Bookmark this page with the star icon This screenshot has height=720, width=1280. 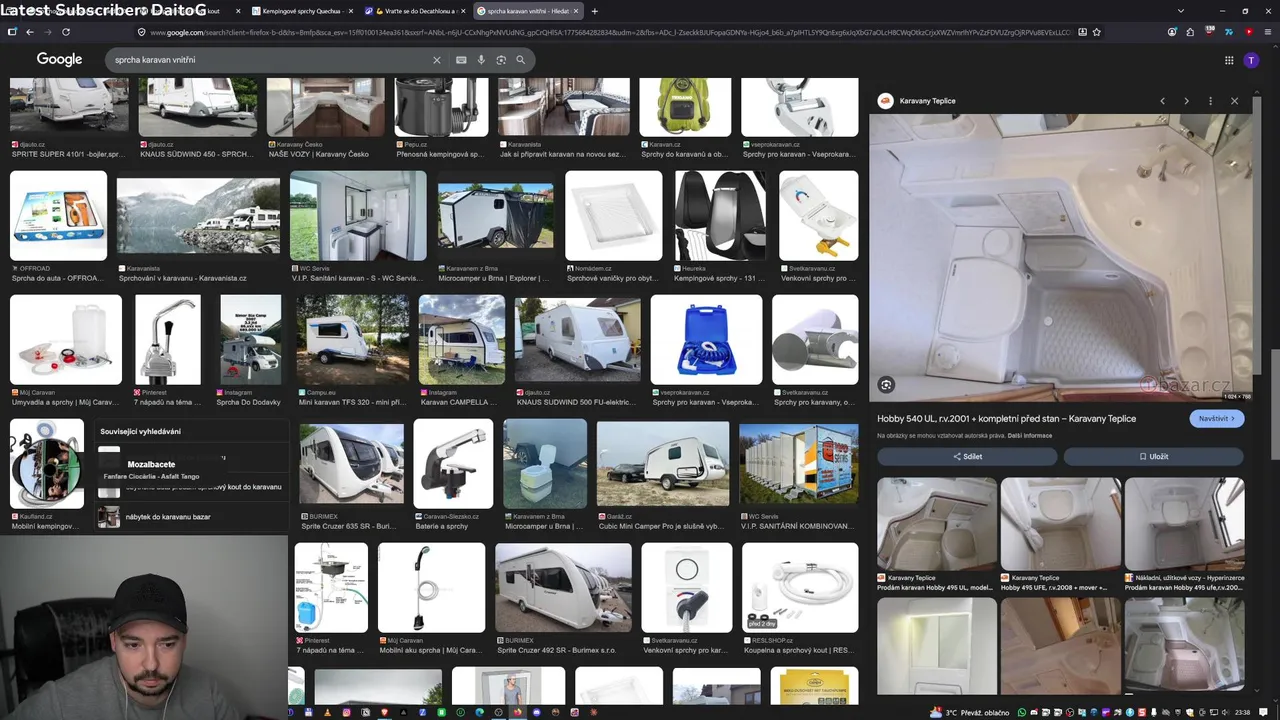click(x=1097, y=32)
